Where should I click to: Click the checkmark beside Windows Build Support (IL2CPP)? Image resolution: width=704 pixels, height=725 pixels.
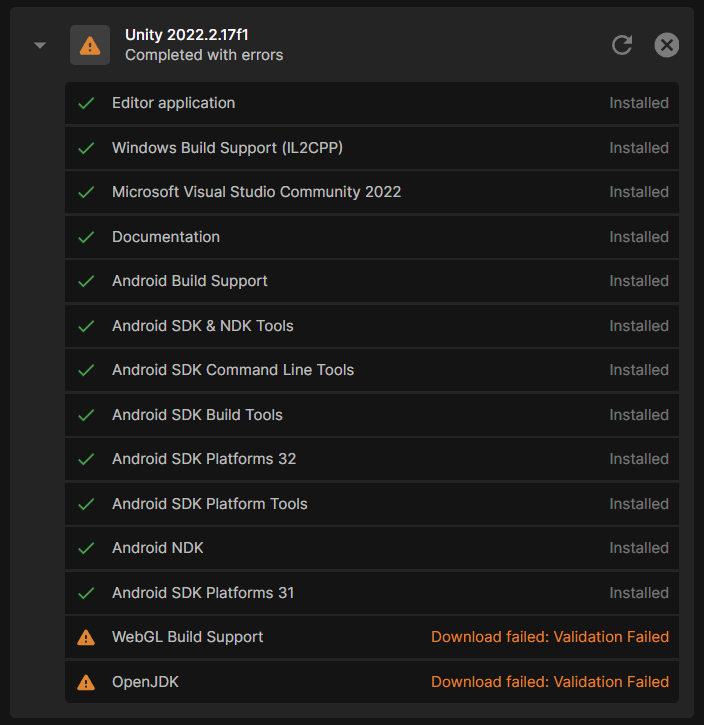87,148
